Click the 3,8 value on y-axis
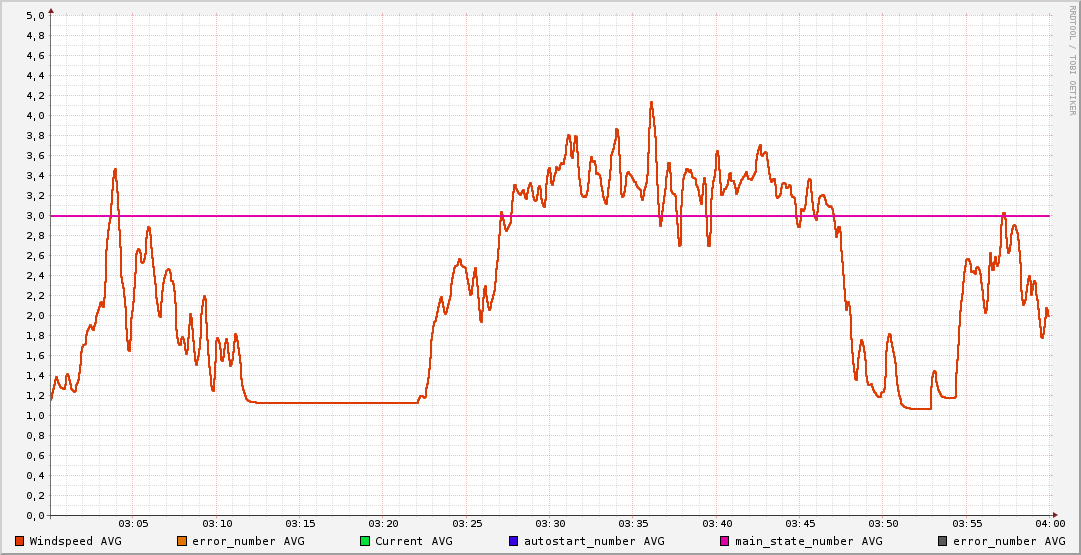The image size is (1081, 555). click(37, 136)
